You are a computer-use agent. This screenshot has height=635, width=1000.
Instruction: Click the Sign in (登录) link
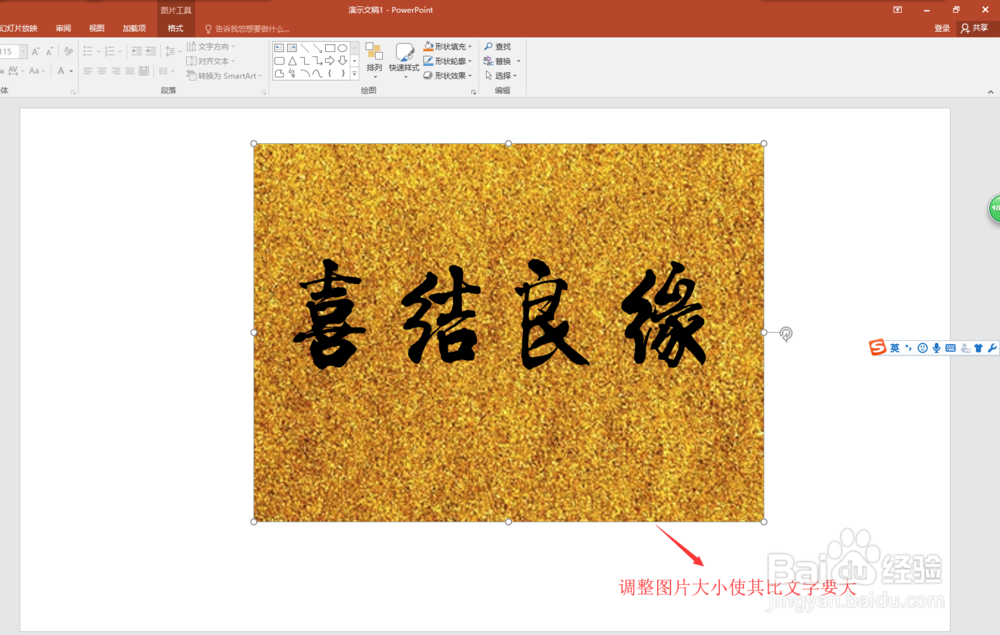[941, 27]
